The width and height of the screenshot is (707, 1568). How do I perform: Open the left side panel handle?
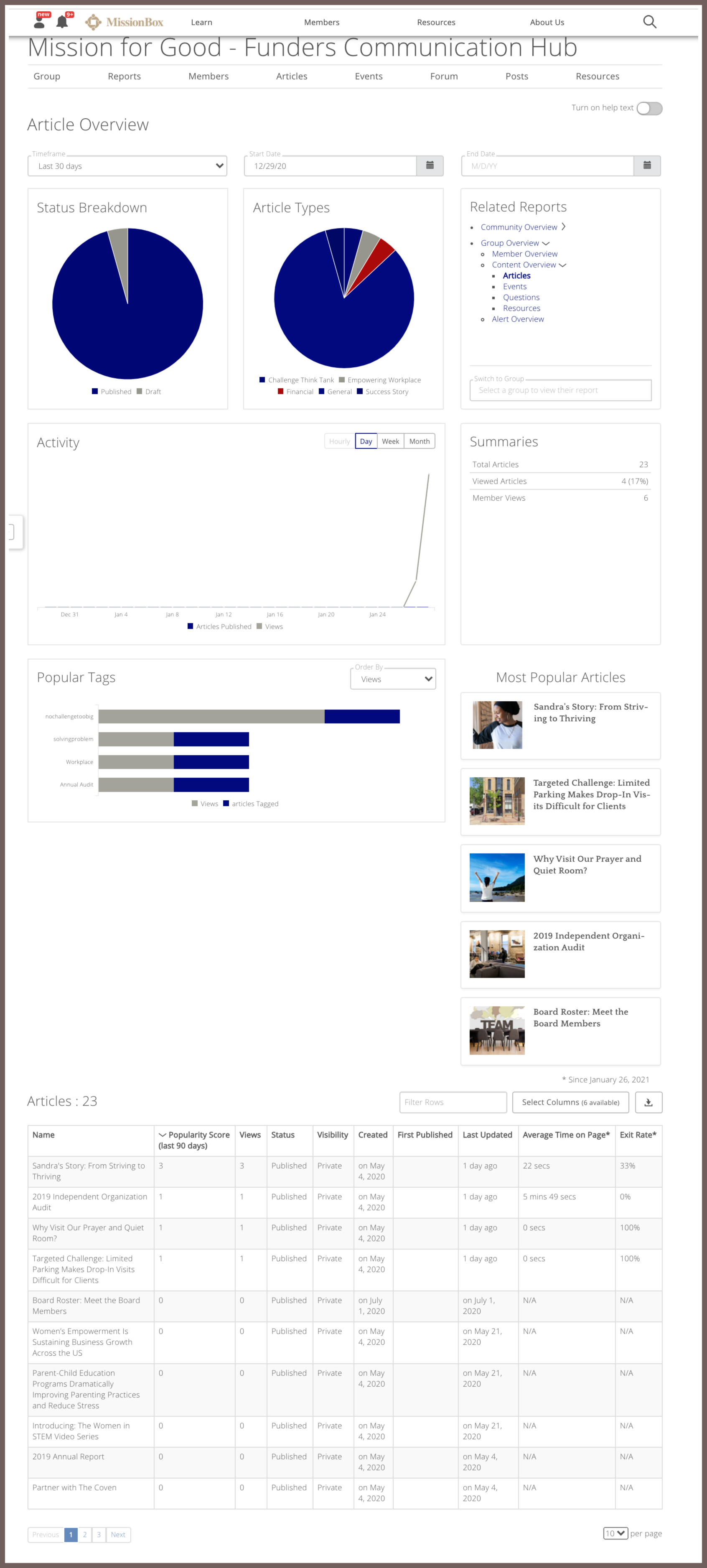click(x=15, y=532)
